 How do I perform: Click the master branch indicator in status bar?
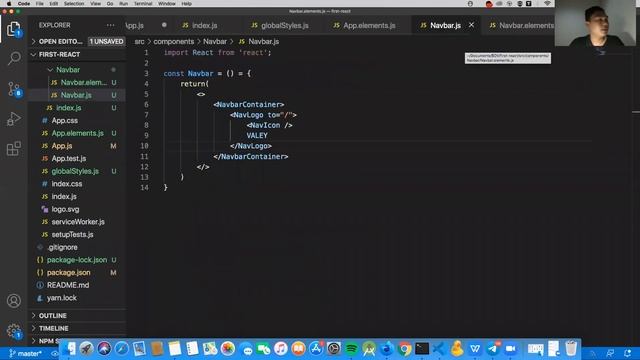[x=25, y=353]
